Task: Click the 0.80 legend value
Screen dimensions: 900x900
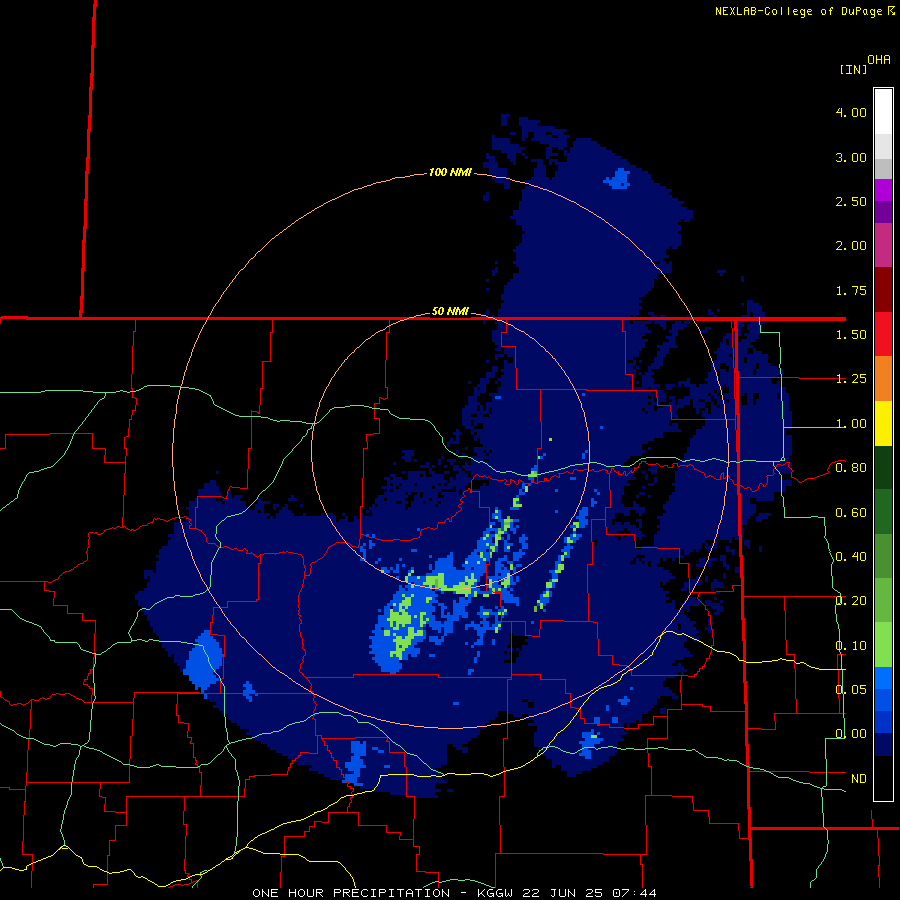Action: pyautogui.click(x=851, y=468)
